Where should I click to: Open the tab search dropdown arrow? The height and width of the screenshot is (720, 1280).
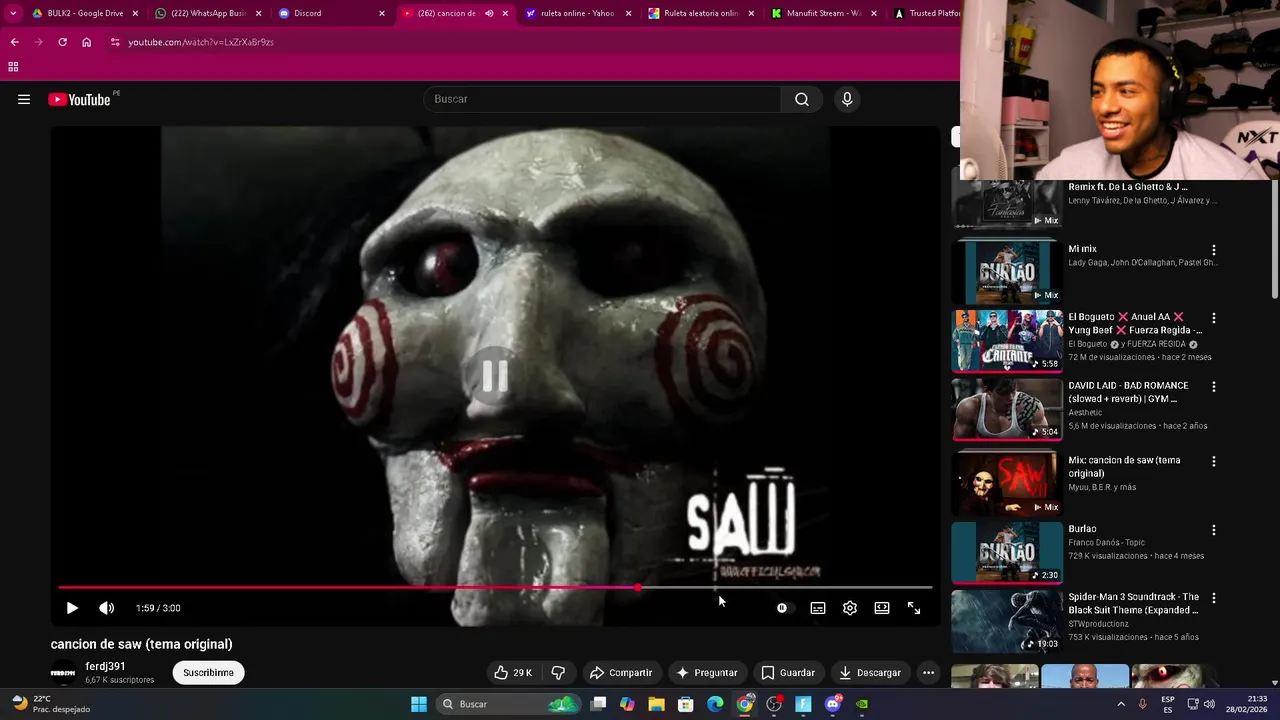pyautogui.click(x=13, y=13)
